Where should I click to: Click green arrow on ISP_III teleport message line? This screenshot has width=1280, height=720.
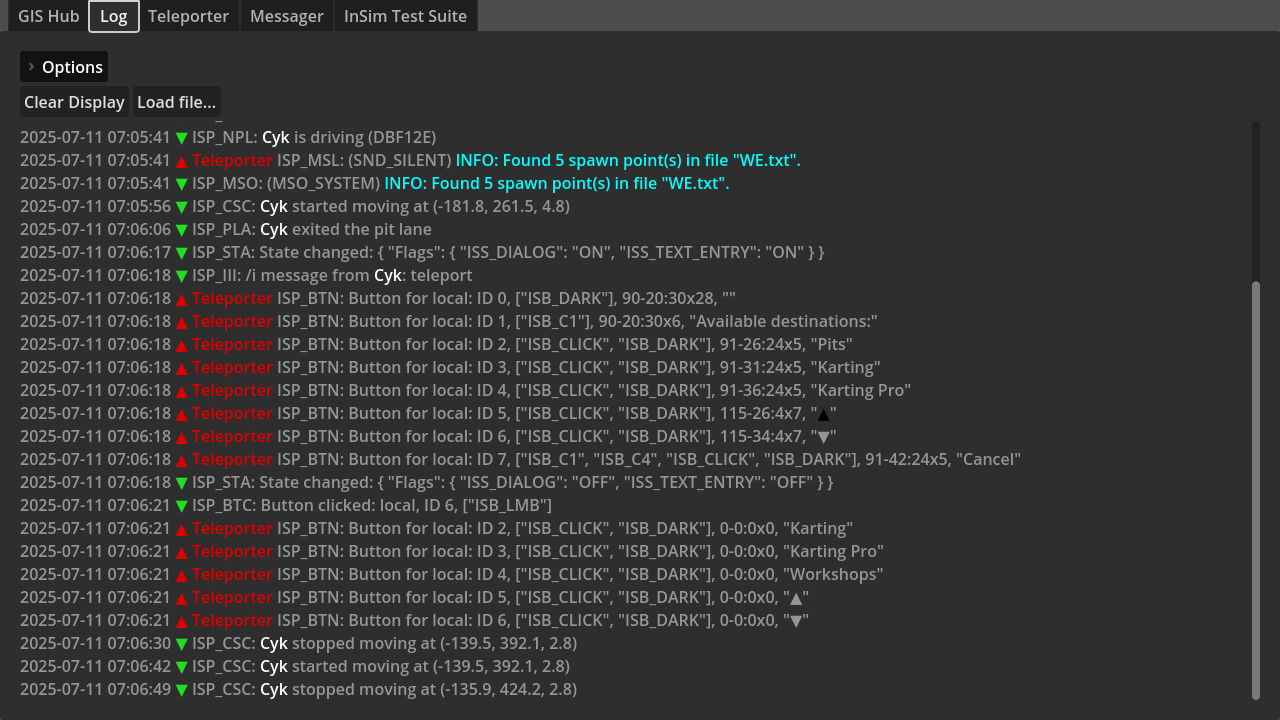(x=182, y=276)
